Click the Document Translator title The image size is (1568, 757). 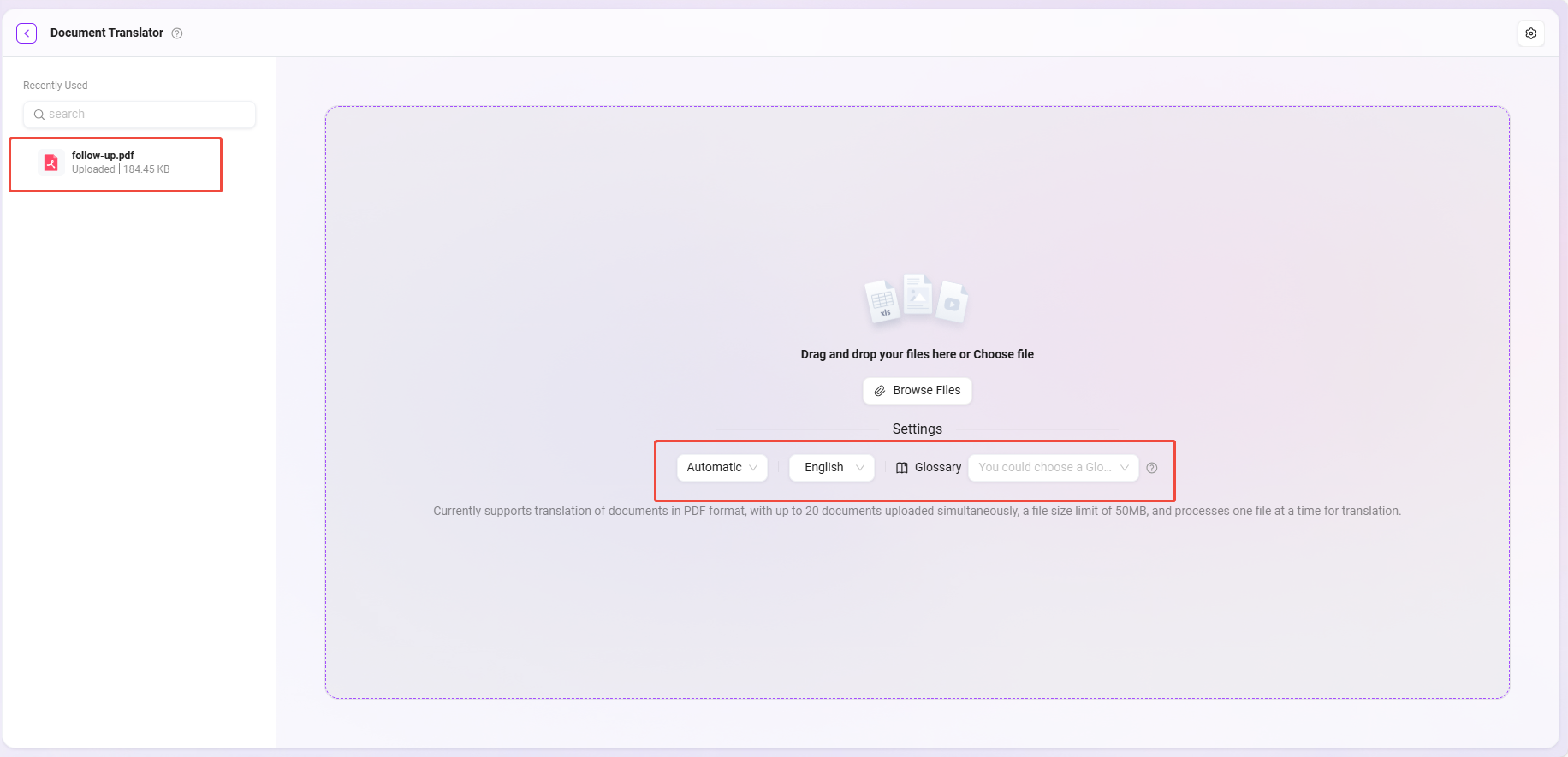107,33
